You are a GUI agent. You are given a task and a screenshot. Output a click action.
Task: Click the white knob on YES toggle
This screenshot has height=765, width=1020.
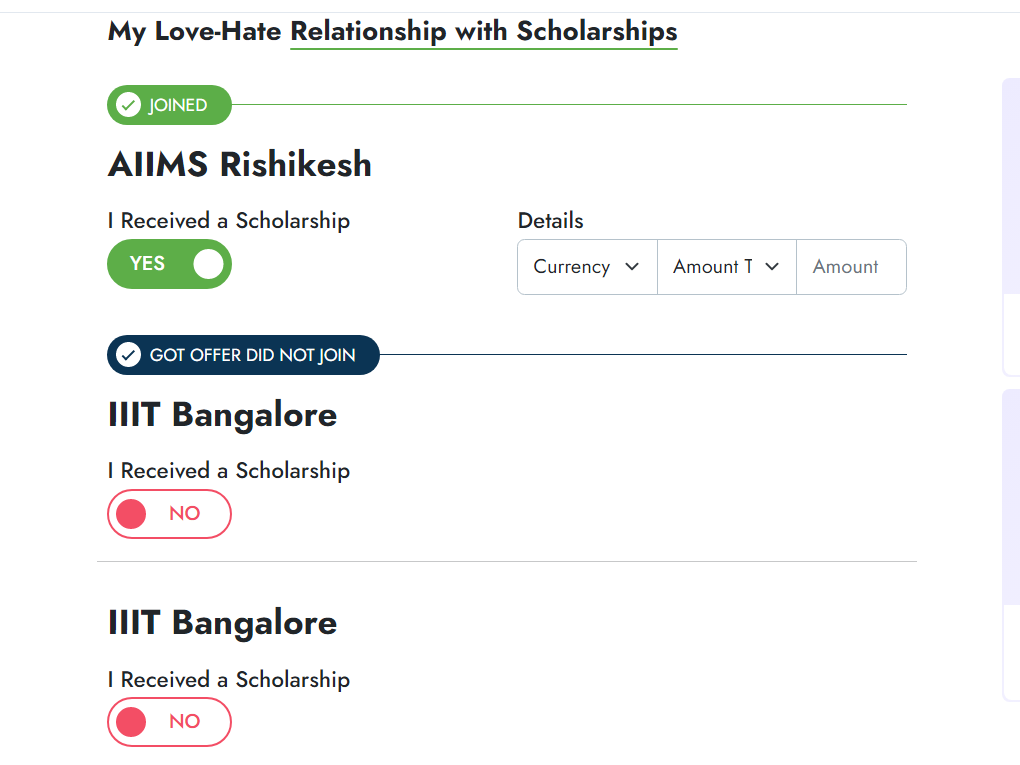pos(208,264)
